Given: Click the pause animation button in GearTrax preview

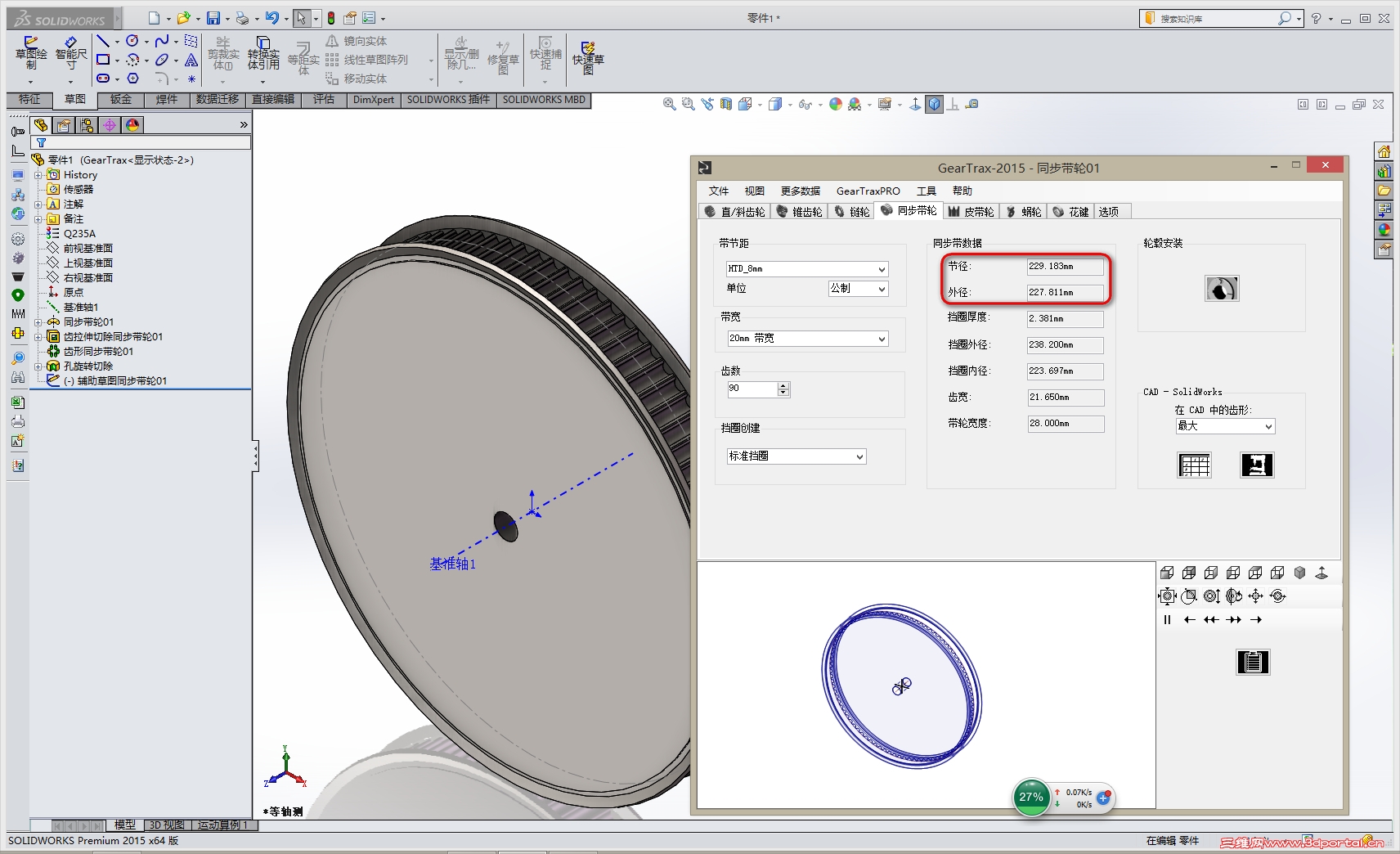Looking at the screenshot, I should (x=1167, y=620).
